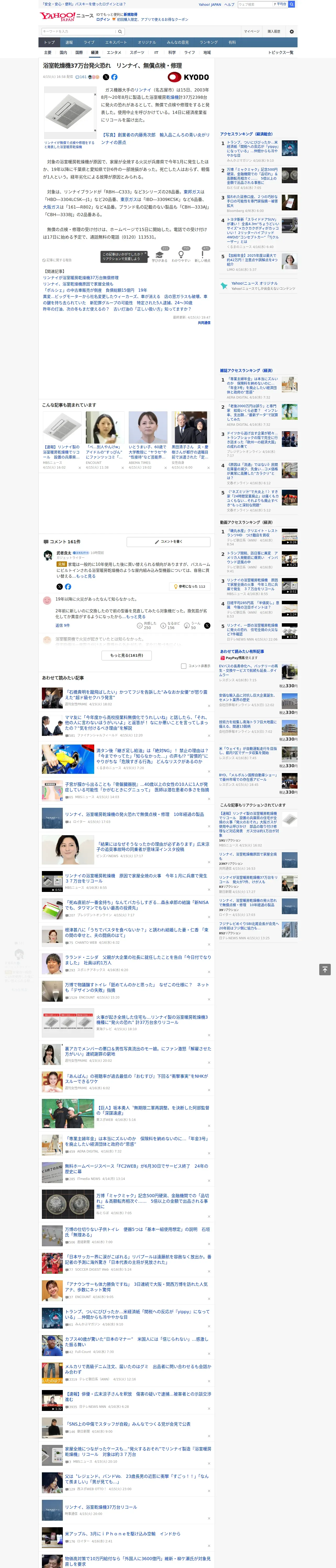Switch to the ライブ tab in dark navigation bar
The height and width of the screenshot is (1568, 336).
[x=89, y=43]
